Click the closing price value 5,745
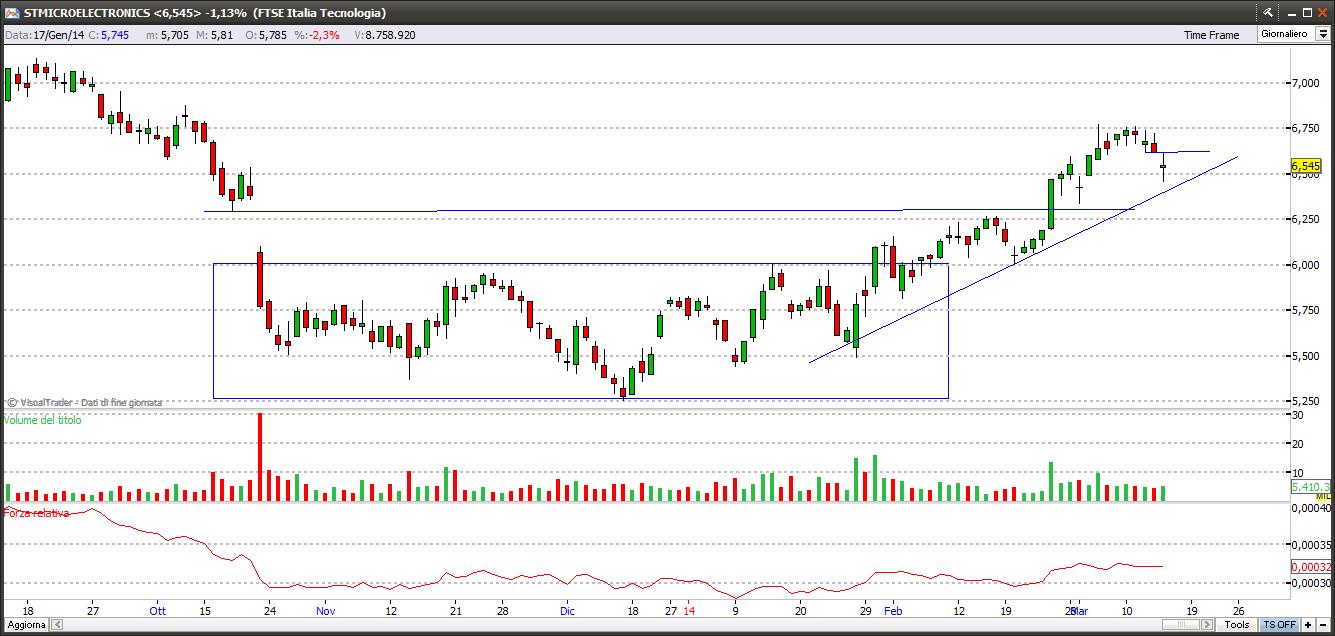Viewport: 1335px width, 636px height. click(x=116, y=34)
